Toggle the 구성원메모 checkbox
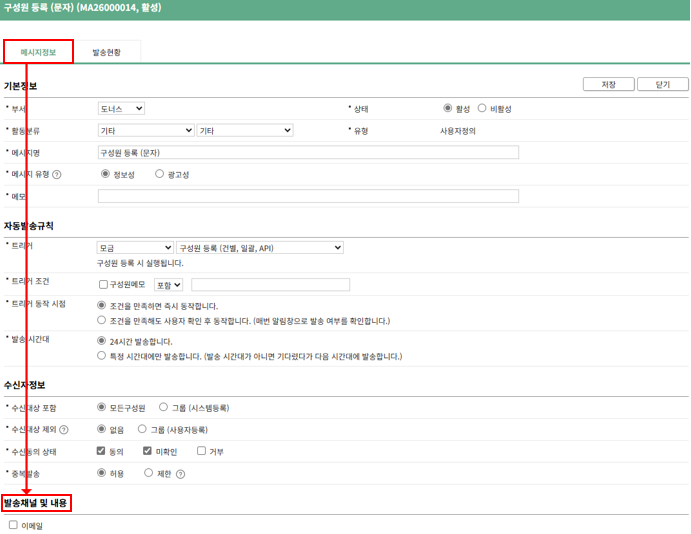Image resolution: width=691 pixels, height=534 pixels. point(103,284)
